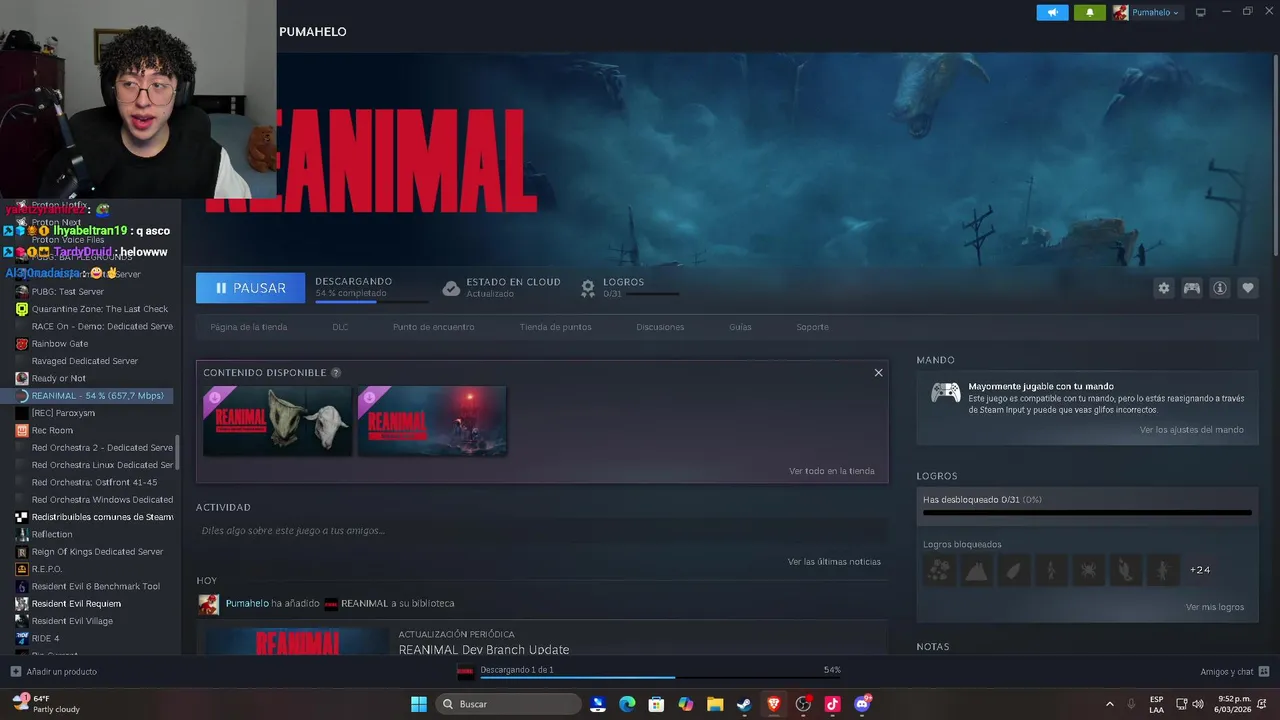Pause the REANIMAL download
Image resolution: width=1280 pixels, height=720 pixels.
pos(250,288)
